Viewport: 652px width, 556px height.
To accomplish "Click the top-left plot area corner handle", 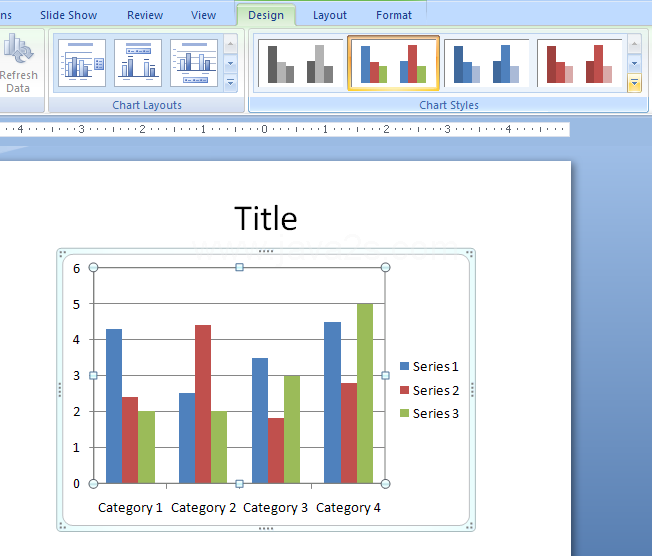I will click(x=94, y=267).
